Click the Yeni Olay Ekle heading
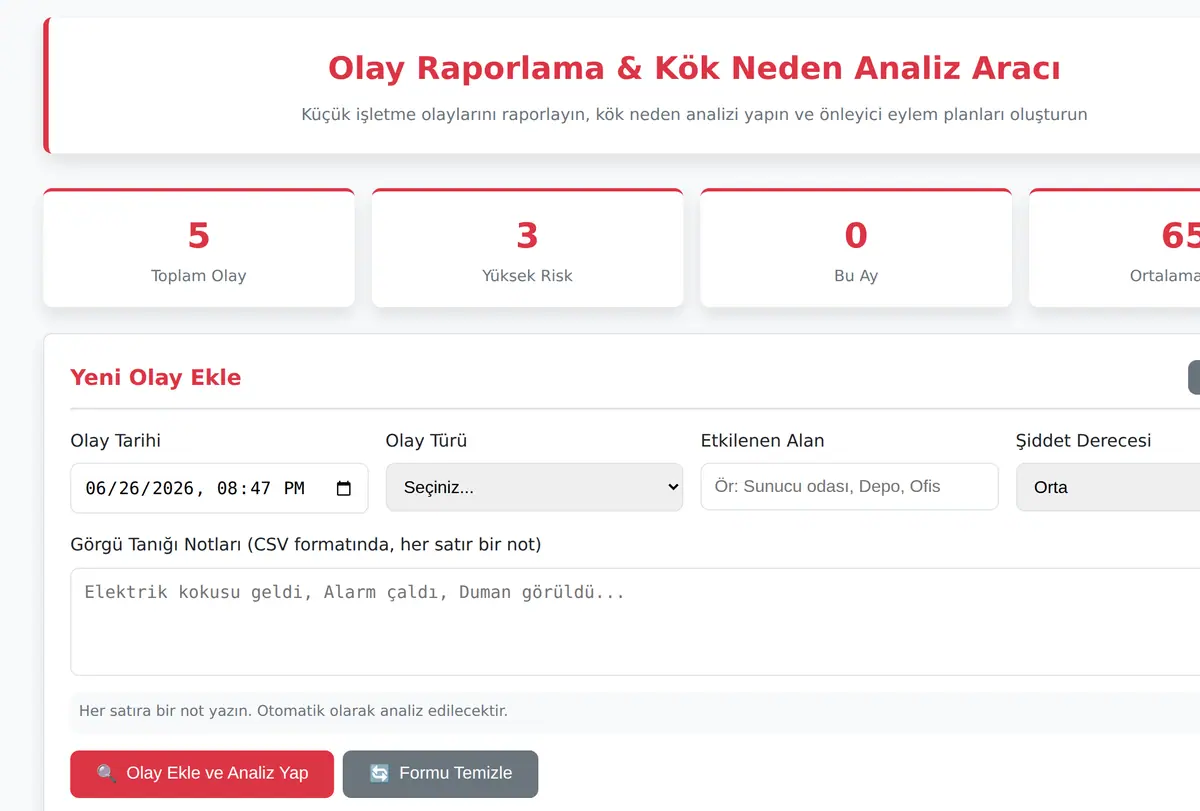The width and height of the screenshot is (1200, 811). pos(156,377)
